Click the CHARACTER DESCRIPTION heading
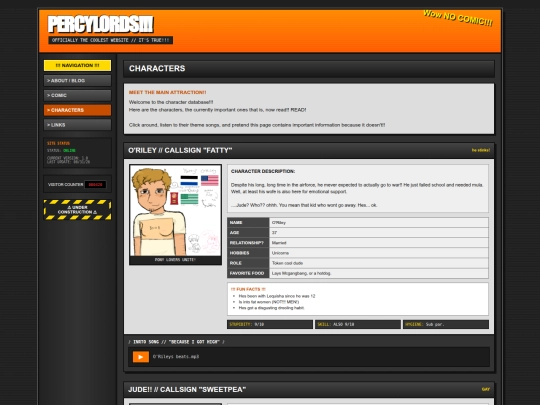 263,171
